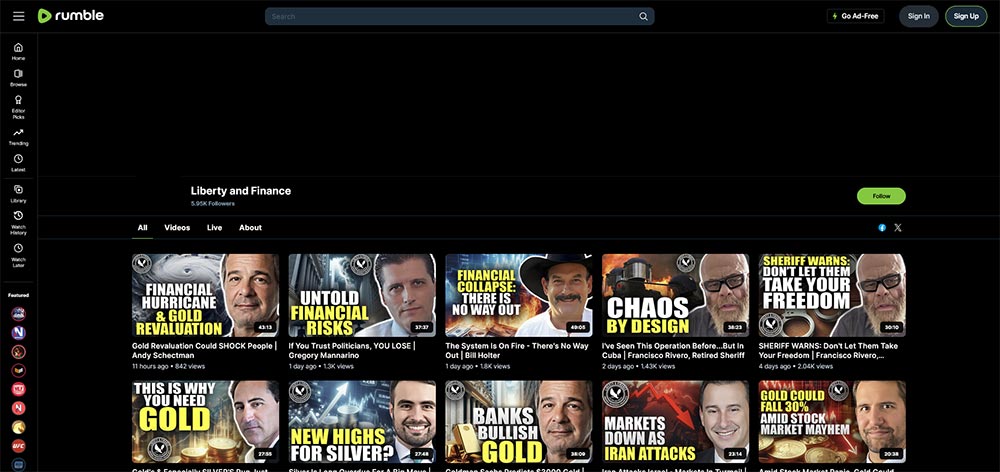The height and width of the screenshot is (472, 1000).
Task: Open the Sheriff Warns Take Your Freedom thumbnail
Action: point(832,295)
